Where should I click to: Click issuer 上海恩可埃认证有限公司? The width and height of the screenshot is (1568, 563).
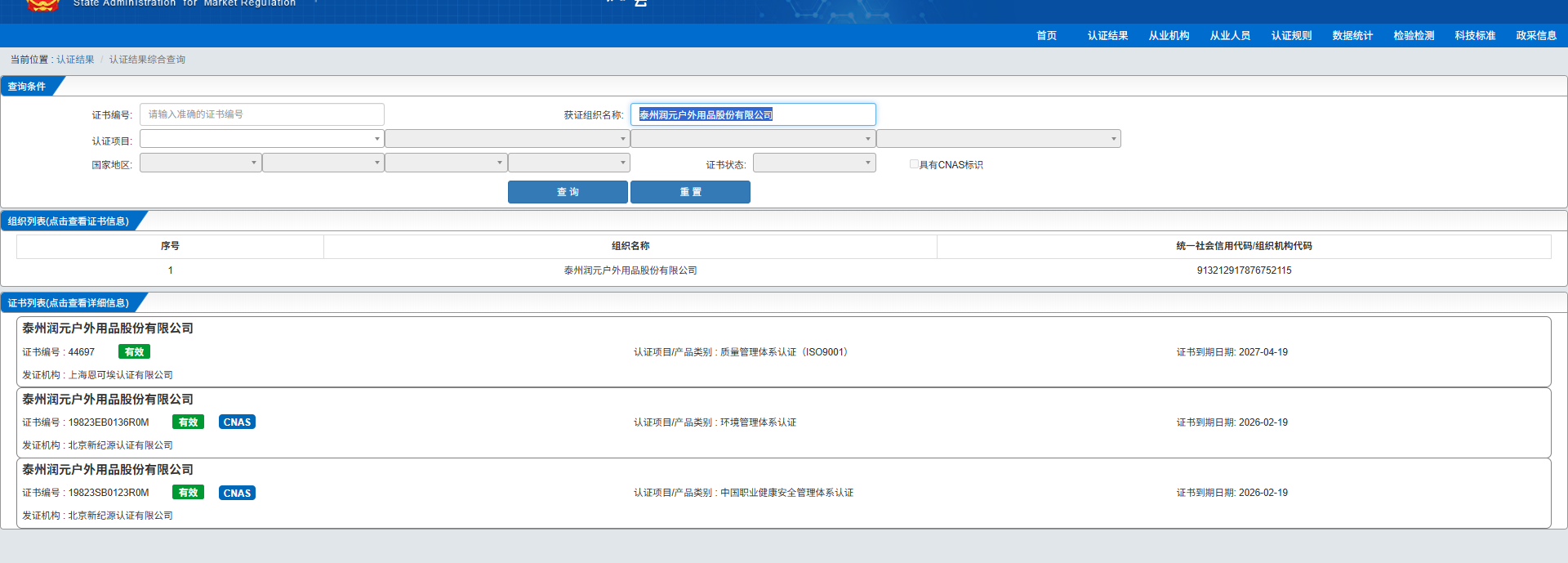point(120,375)
